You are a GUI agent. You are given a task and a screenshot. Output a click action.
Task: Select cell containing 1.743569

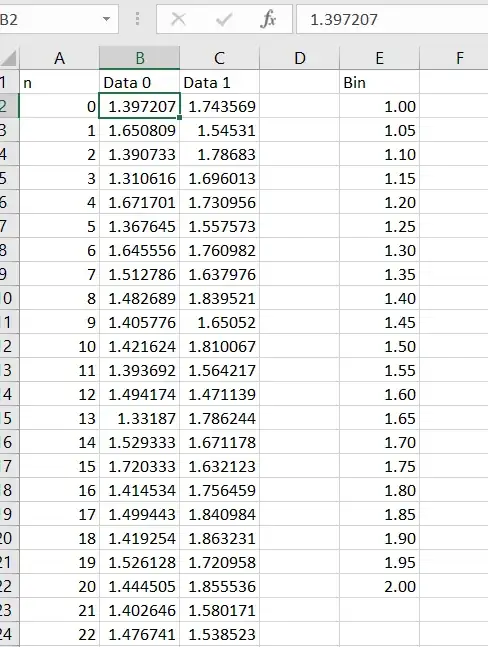219,106
